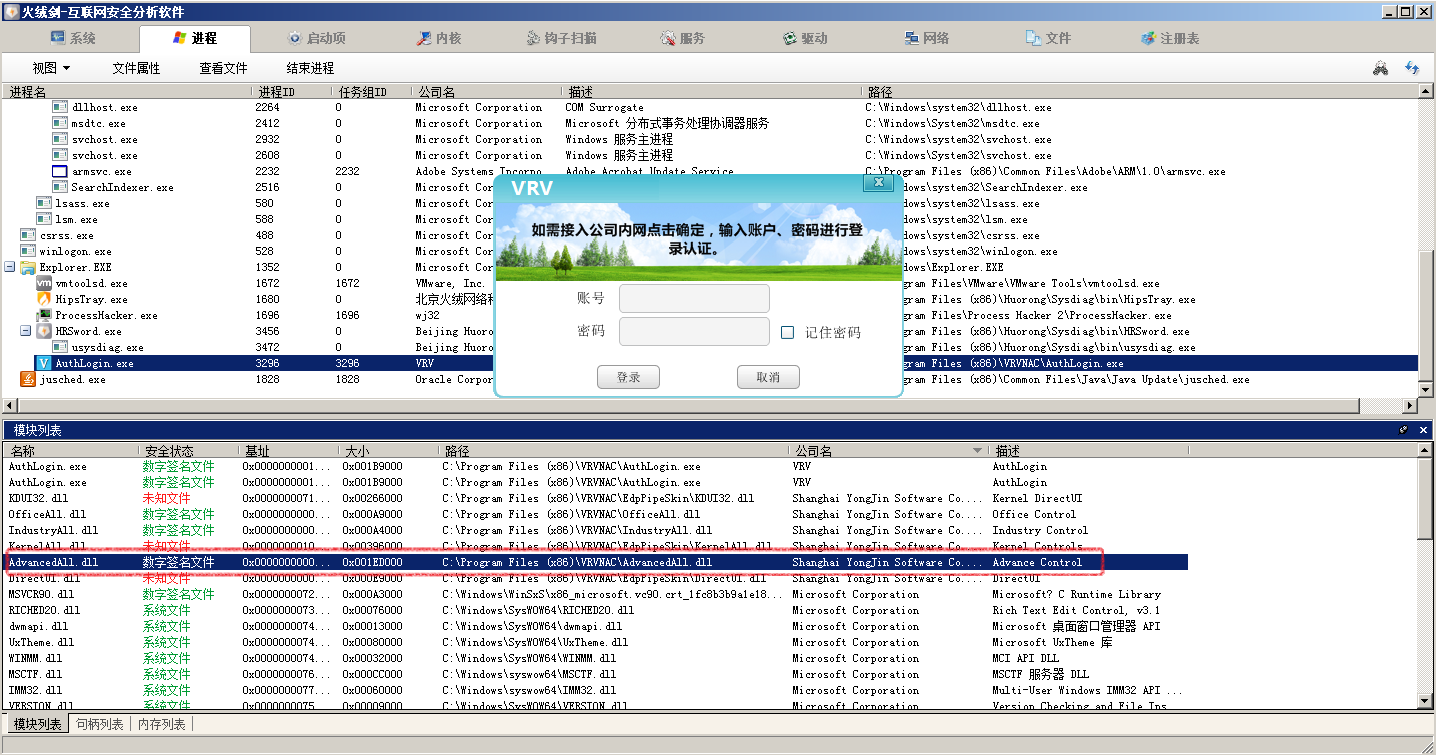Switch to the 启动项 startup items tab
Image resolution: width=1436 pixels, height=755 pixels.
[x=316, y=38]
